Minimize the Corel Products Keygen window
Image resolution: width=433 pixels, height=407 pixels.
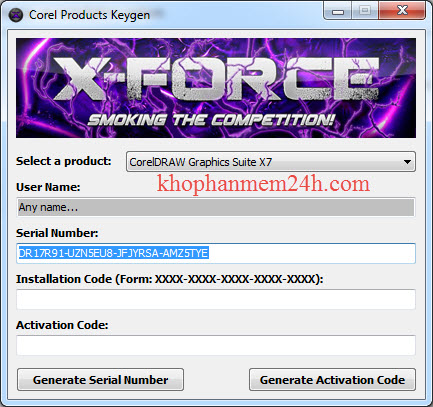(338, 12)
